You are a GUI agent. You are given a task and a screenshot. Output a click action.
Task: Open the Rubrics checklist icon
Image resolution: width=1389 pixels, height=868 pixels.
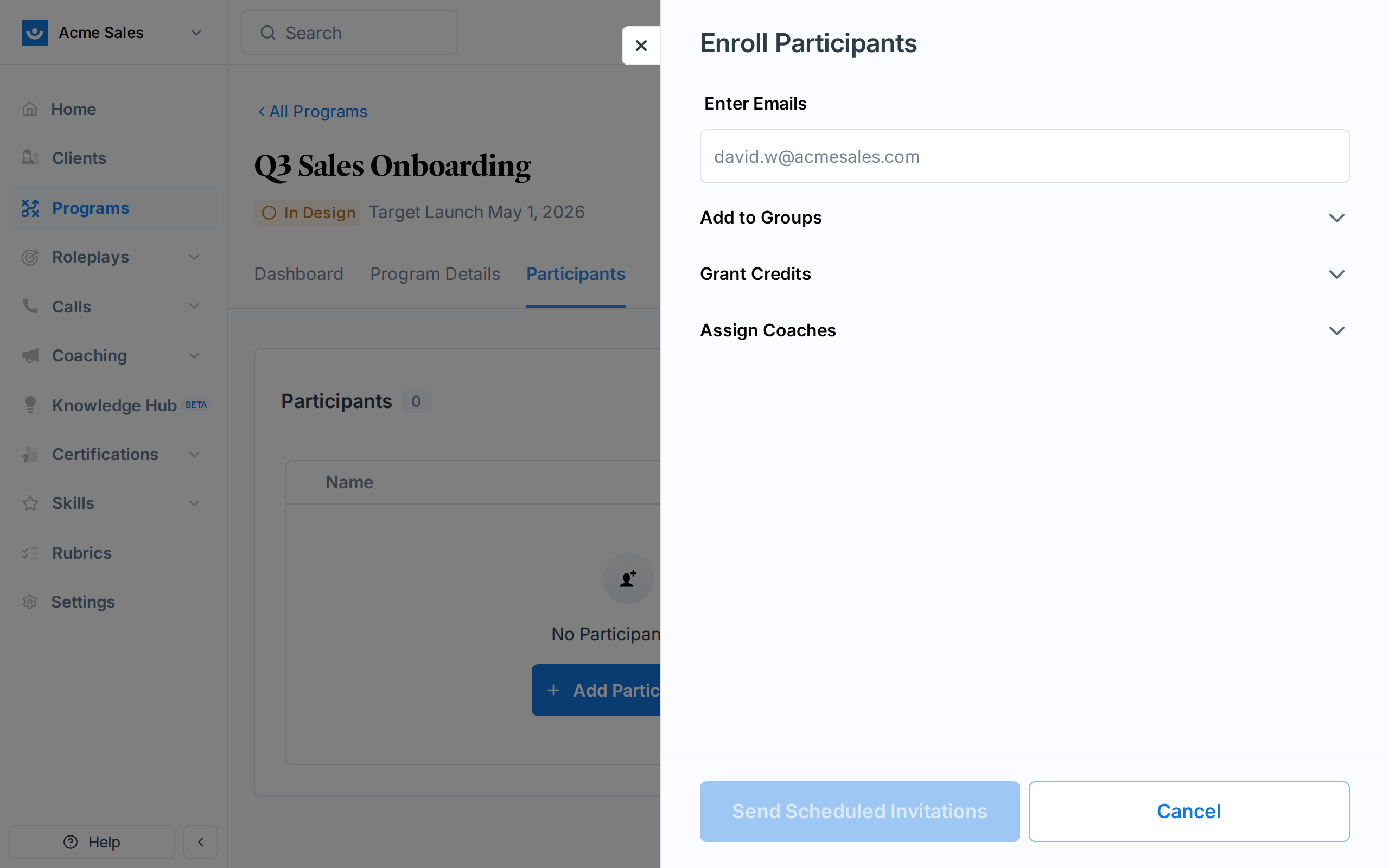point(30,552)
